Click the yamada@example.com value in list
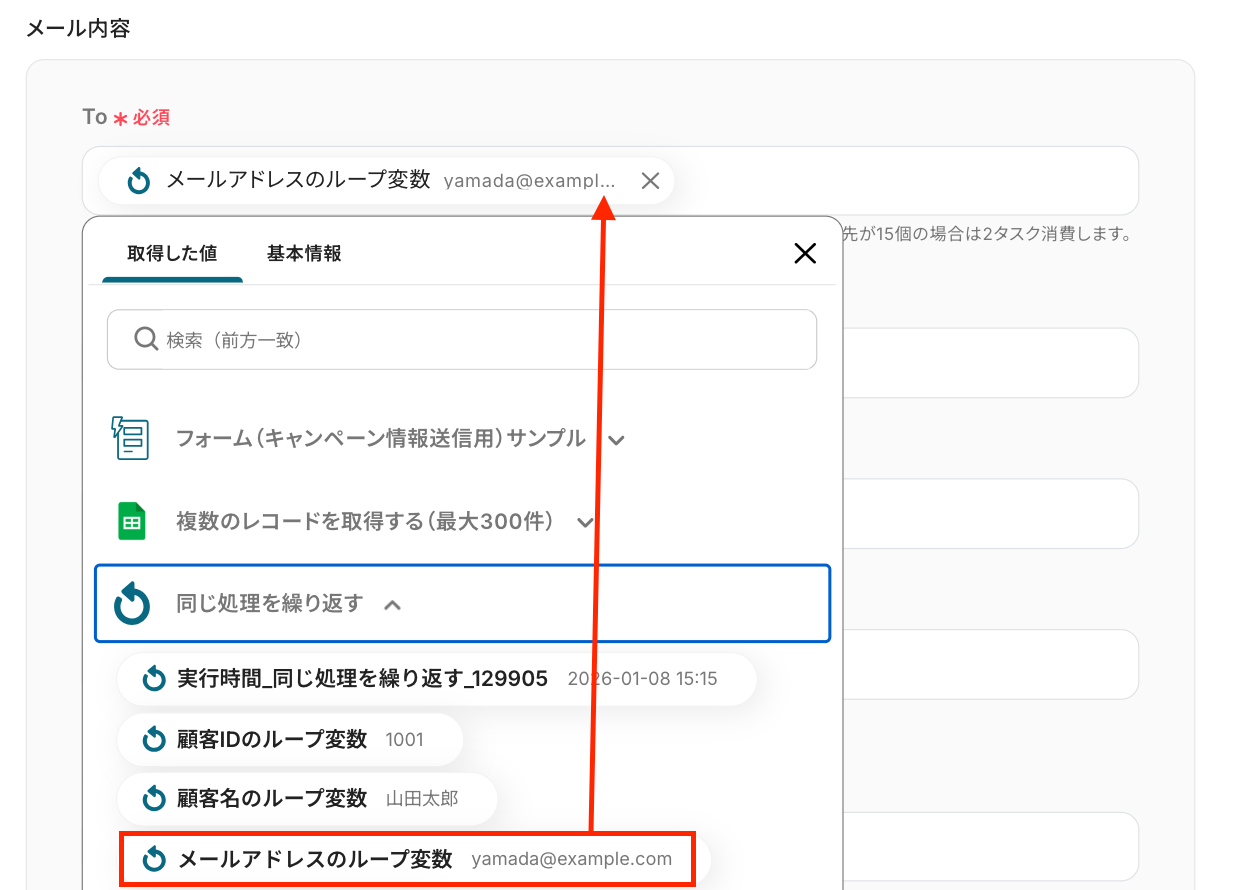The height and width of the screenshot is (890, 1234). coord(572,859)
